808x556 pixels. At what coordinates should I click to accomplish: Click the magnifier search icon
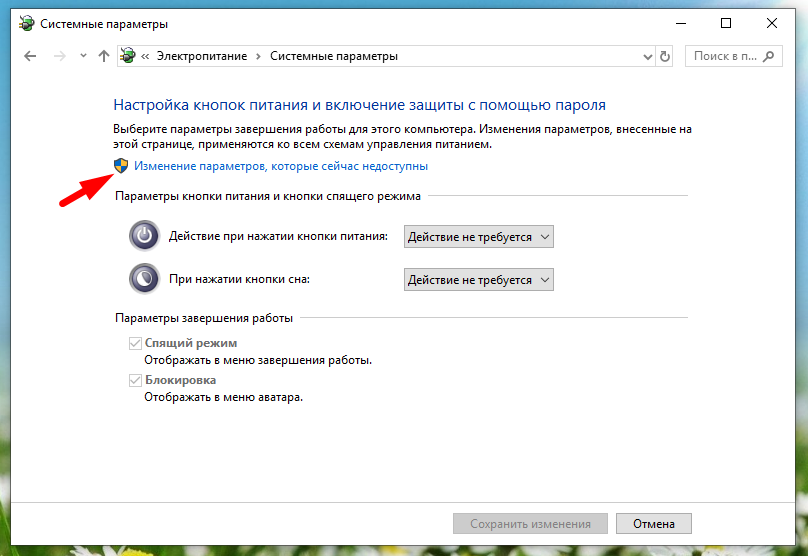(x=768, y=56)
